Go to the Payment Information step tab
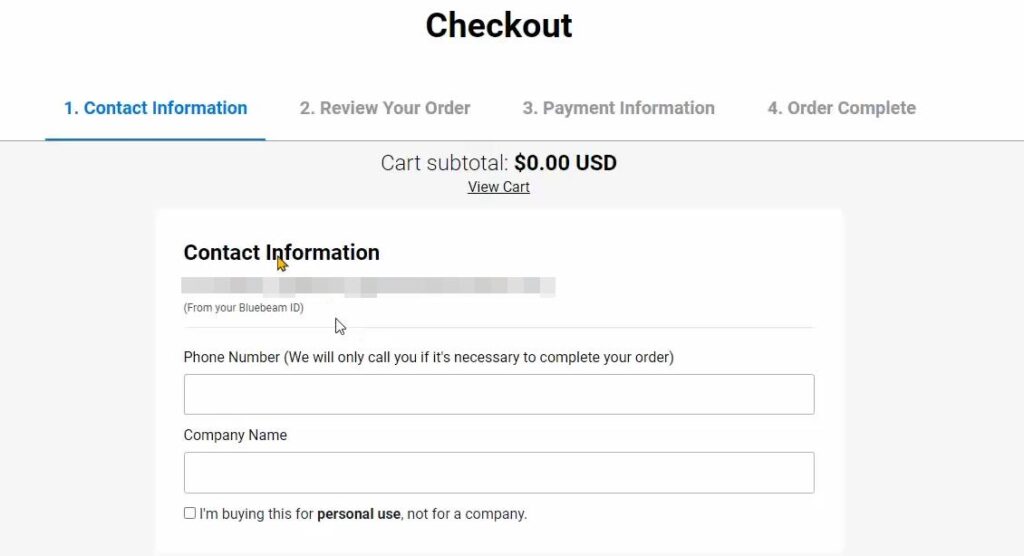 [618, 108]
